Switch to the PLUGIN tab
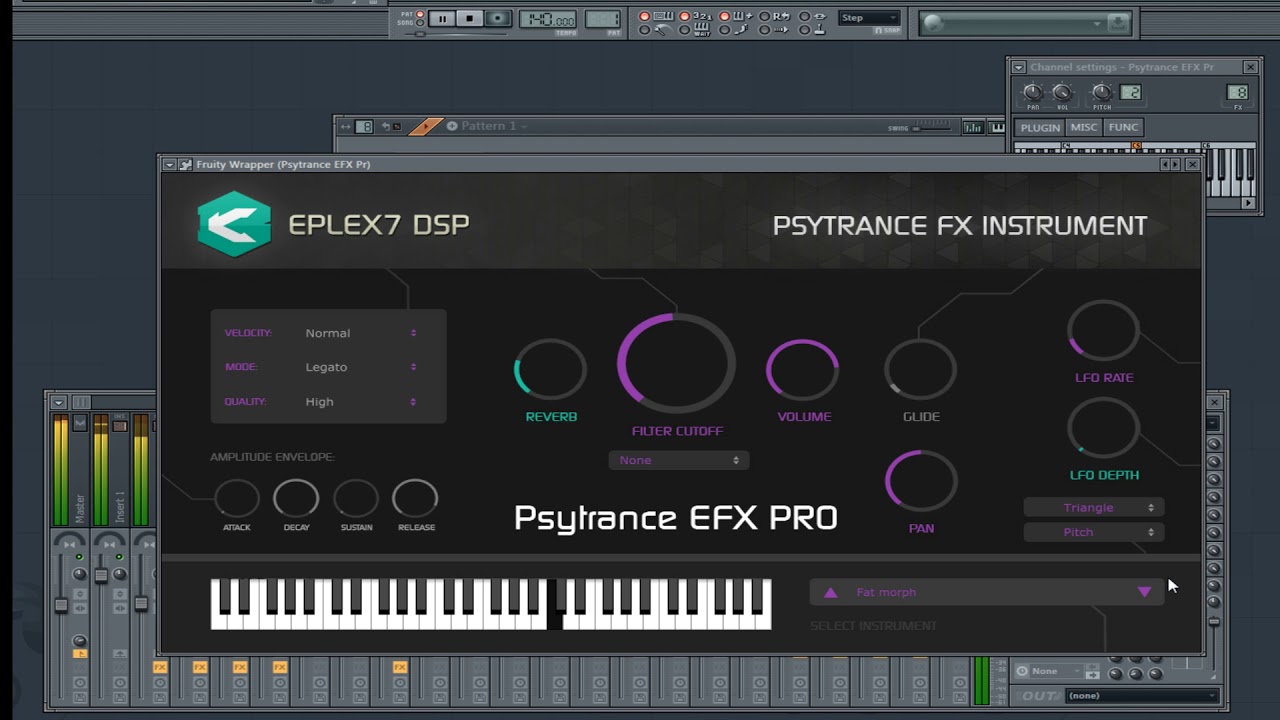The height and width of the screenshot is (720, 1280). point(1040,127)
